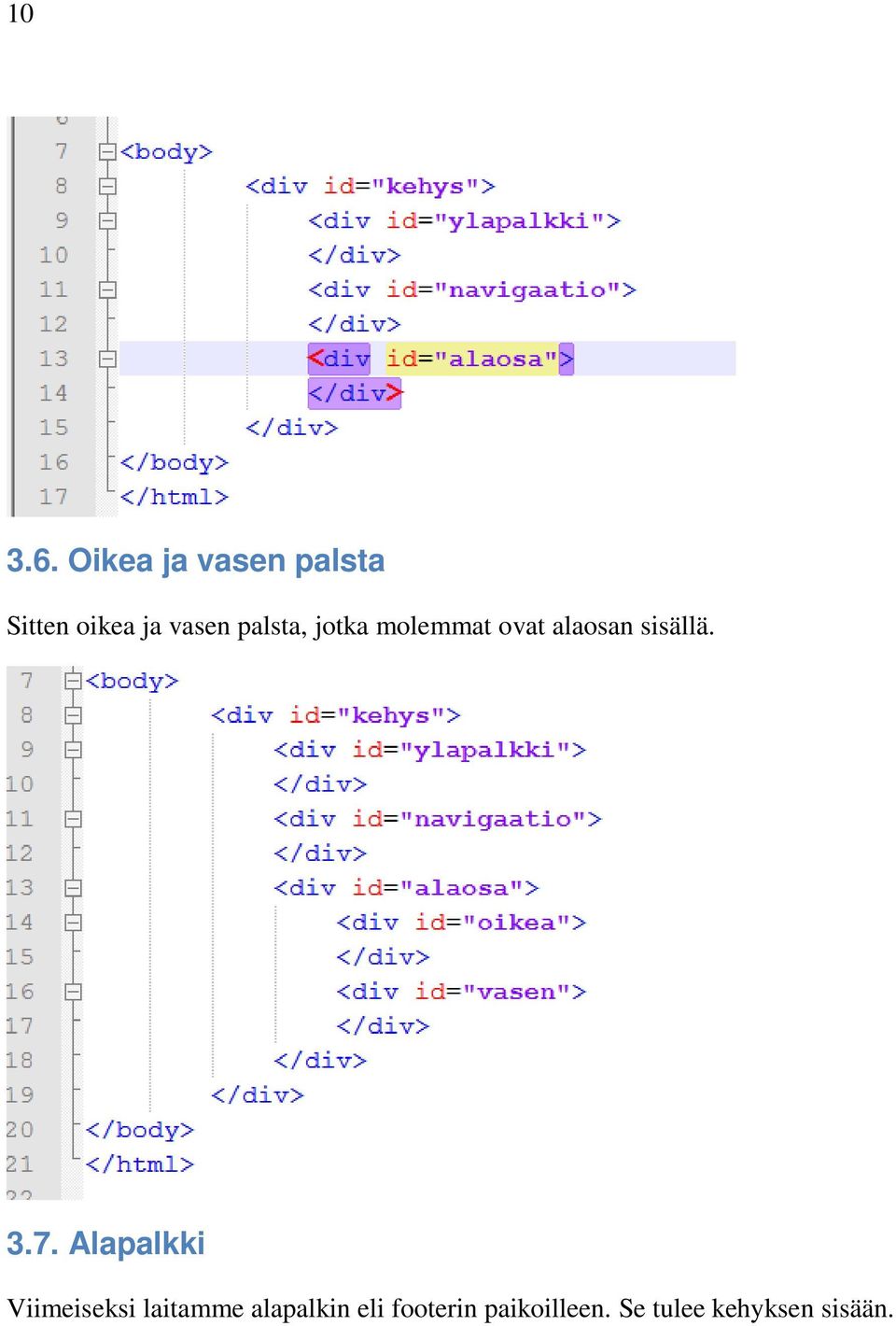Collapse ylapalkki div fold on line 9 in upper code
This screenshot has width=896, height=1326.
tap(107, 221)
